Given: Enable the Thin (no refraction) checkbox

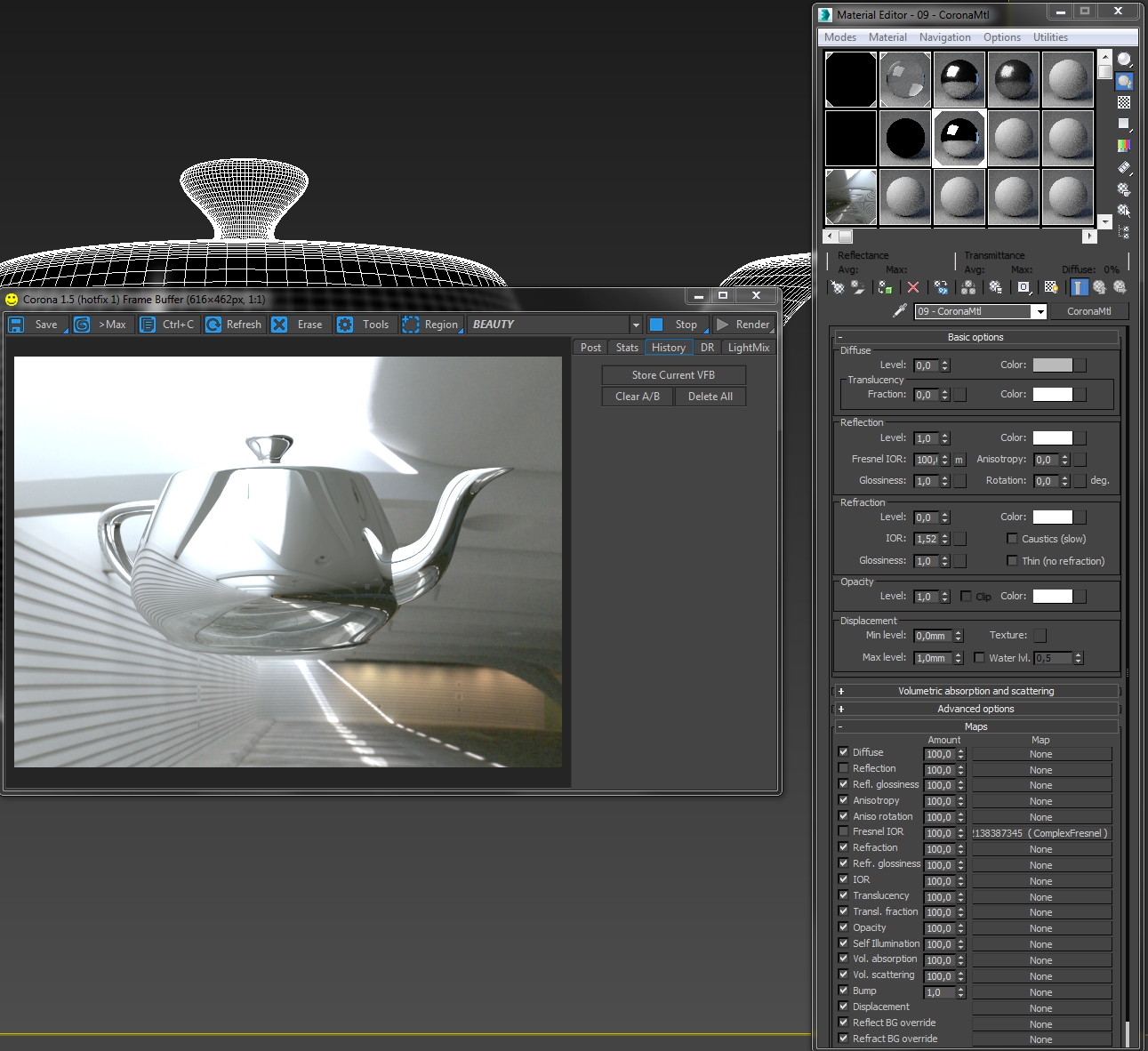Looking at the screenshot, I should click(x=1012, y=561).
